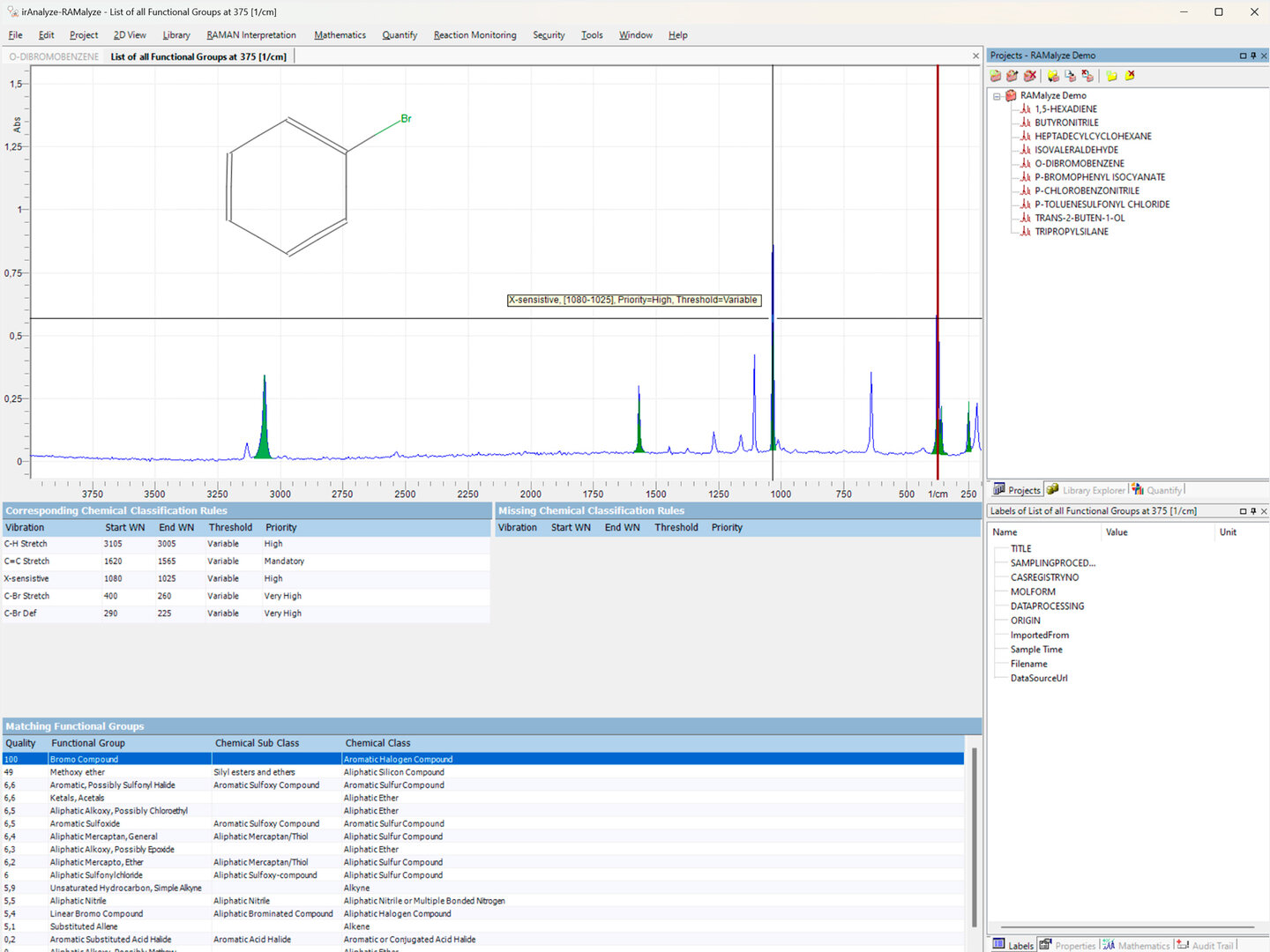Click the Quality column header
Screen dimensions: 1270x952
click(21, 743)
